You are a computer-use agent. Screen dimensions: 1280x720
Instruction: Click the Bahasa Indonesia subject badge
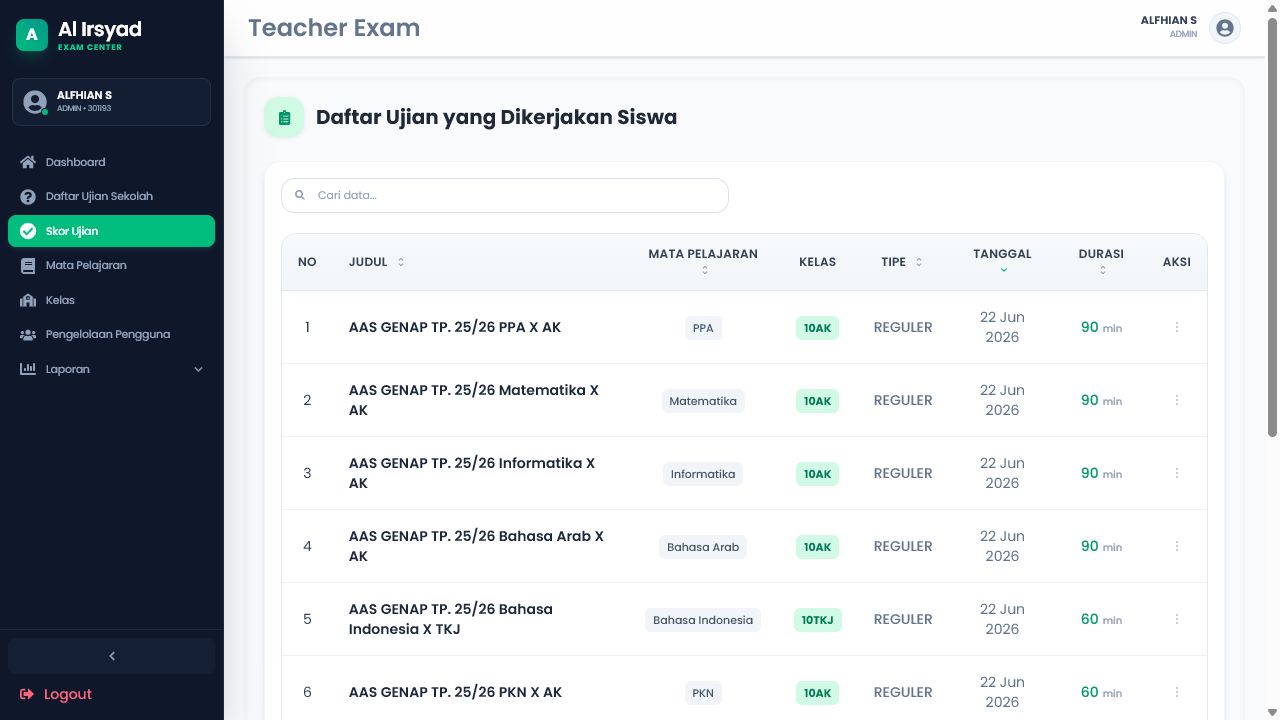click(x=703, y=620)
